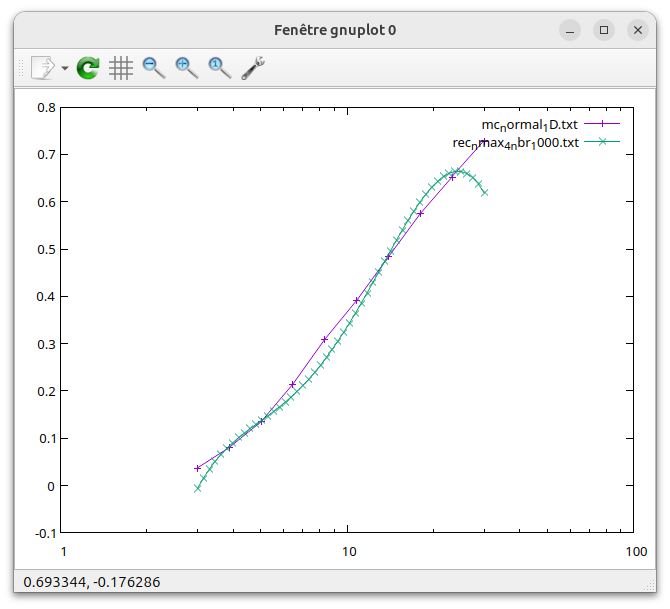The height and width of the screenshot is (609, 670).
Task: Click the purple legend line sample
Action: point(602,124)
